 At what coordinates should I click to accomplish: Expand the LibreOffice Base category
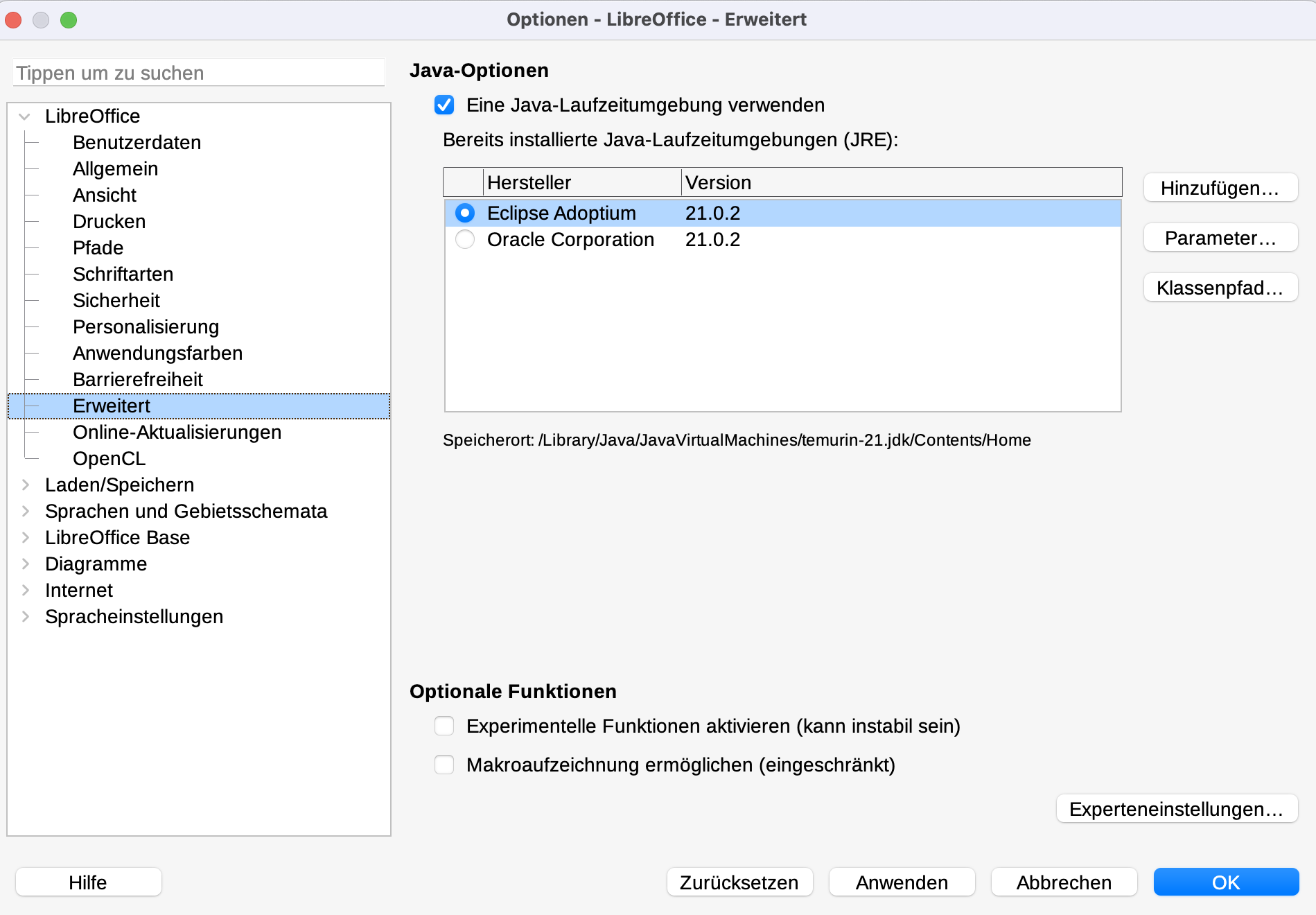tap(25, 537)
